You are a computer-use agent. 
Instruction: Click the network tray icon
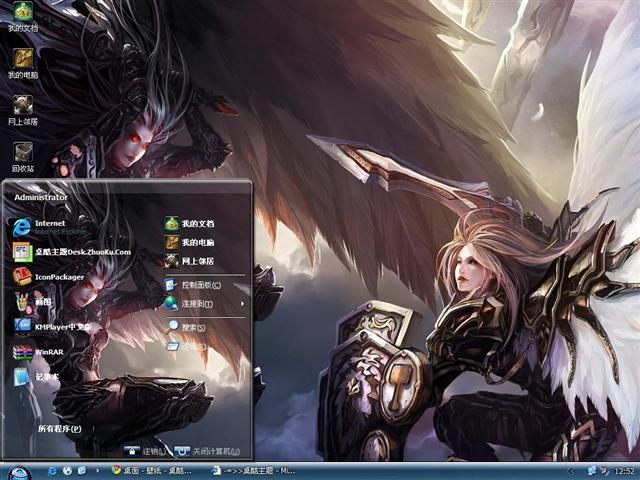pyautogui.click(x=591, y=471)
